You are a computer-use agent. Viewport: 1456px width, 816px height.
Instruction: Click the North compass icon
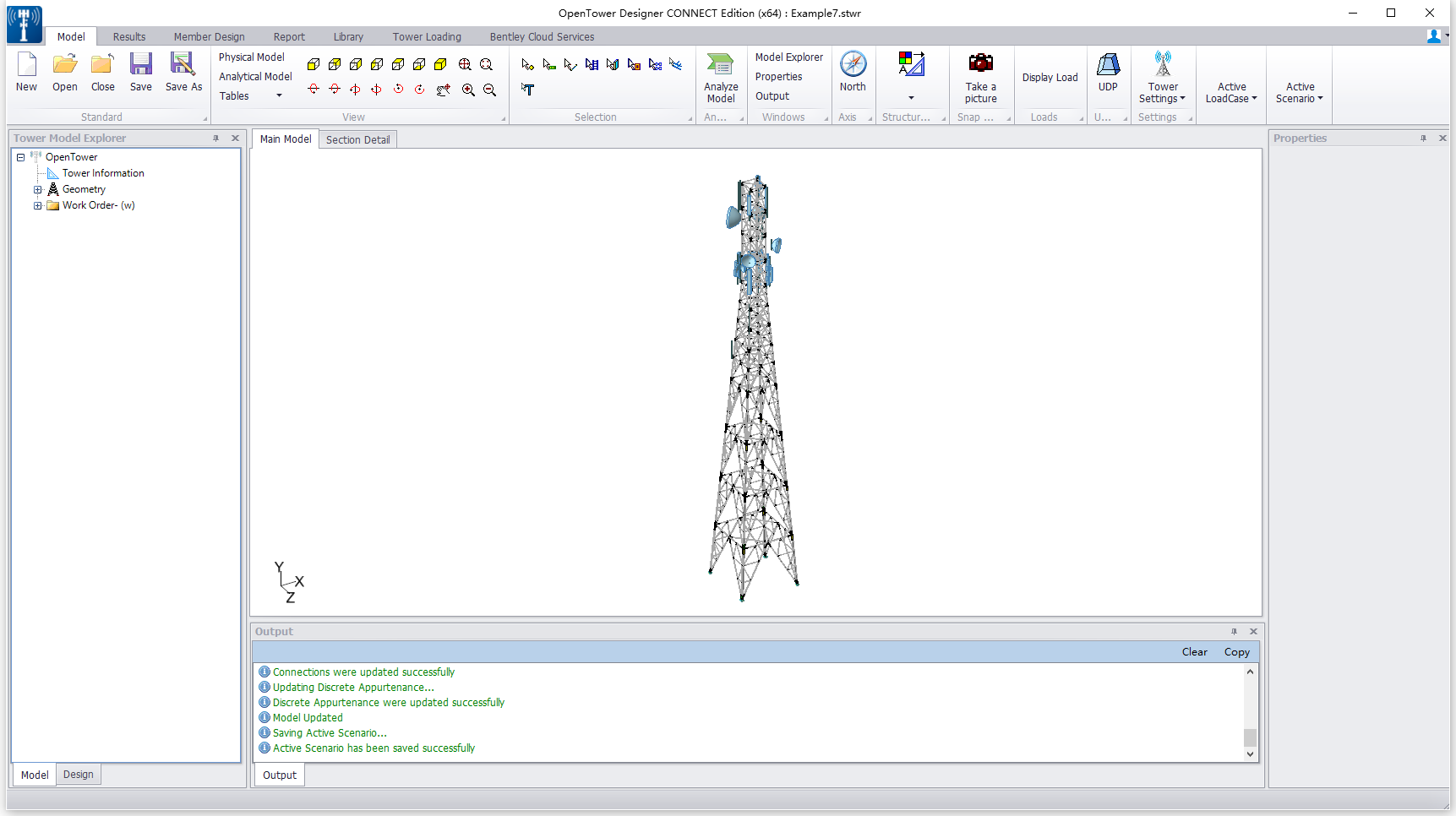click(x=853, y=64)
